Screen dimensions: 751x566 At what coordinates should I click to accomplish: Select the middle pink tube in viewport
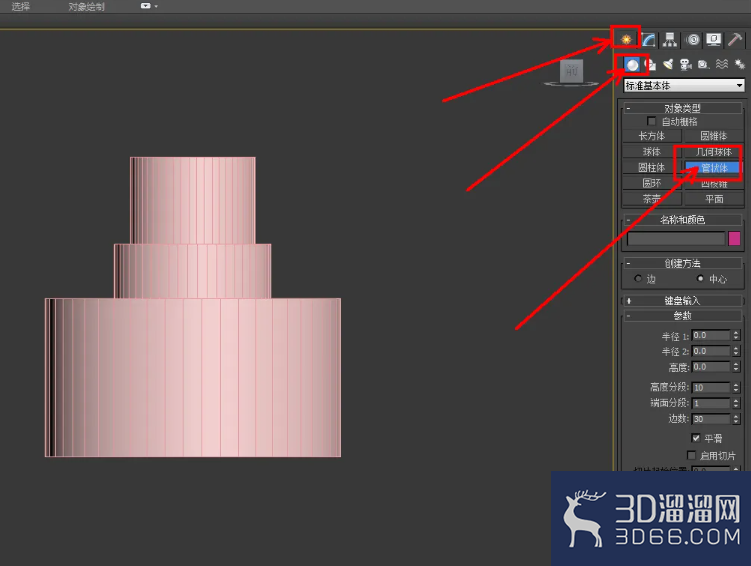(x=193, y=271)
